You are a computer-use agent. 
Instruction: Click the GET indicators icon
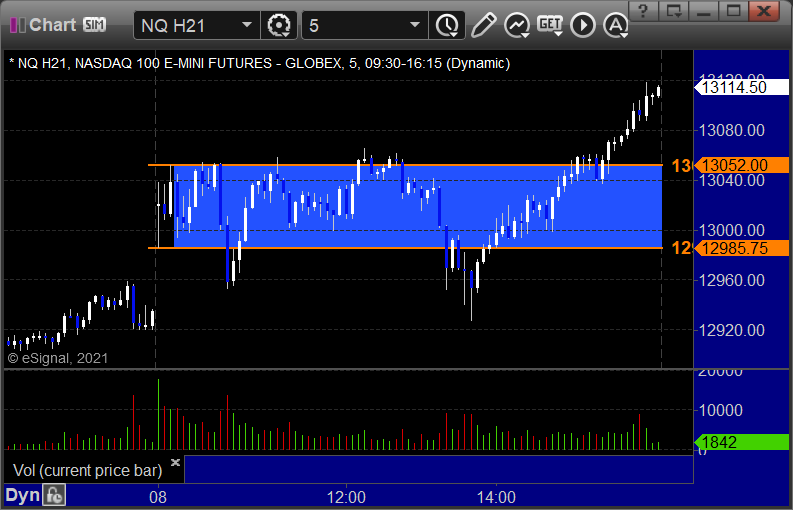(550, 25)
